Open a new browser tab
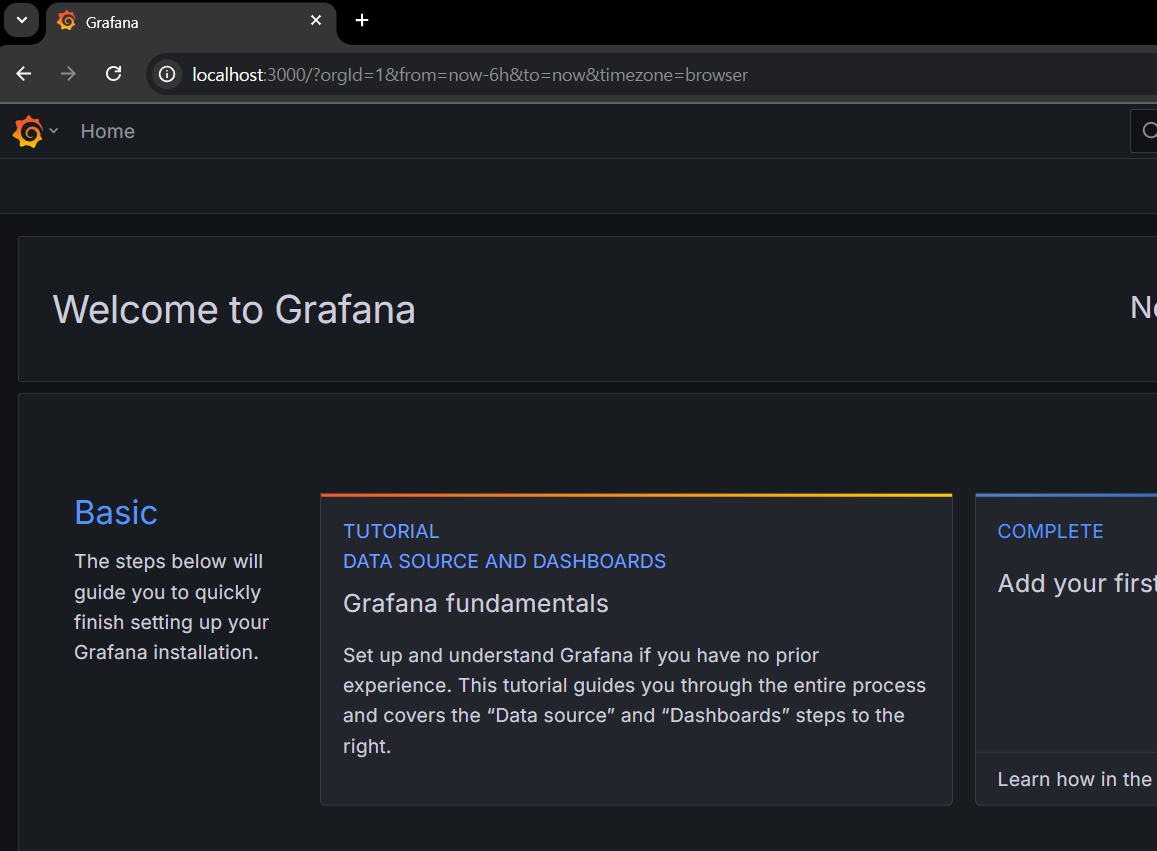 point(362,21)
